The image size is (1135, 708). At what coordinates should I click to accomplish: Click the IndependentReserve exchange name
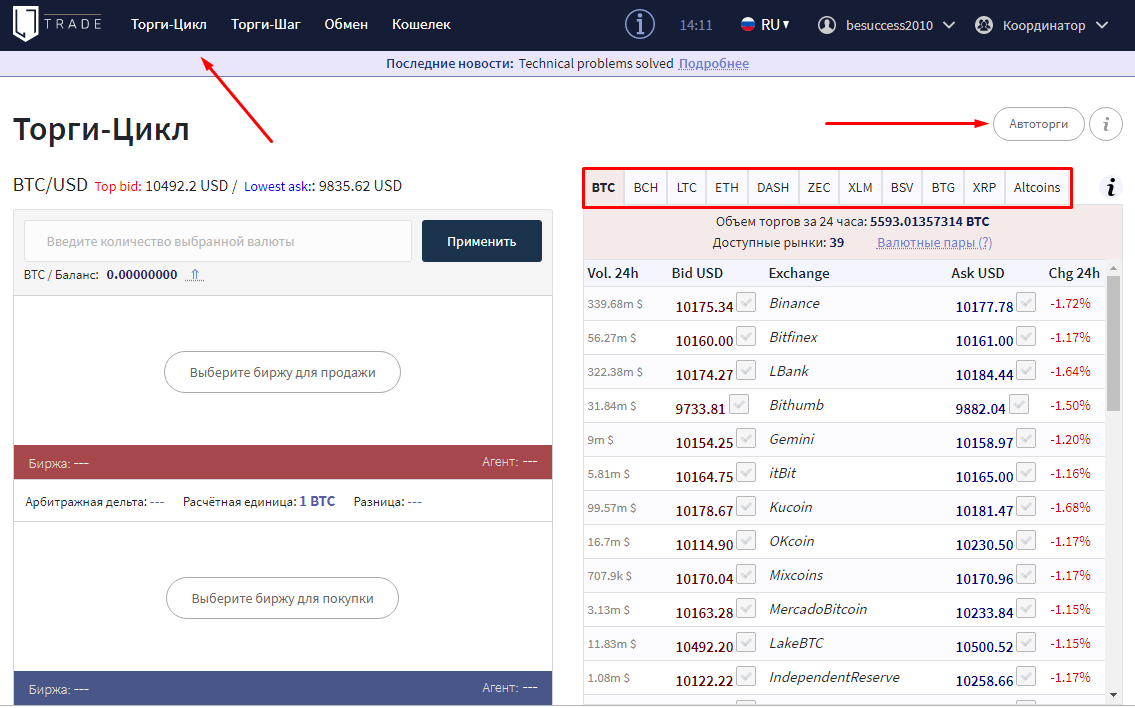[x=834, y=677]
